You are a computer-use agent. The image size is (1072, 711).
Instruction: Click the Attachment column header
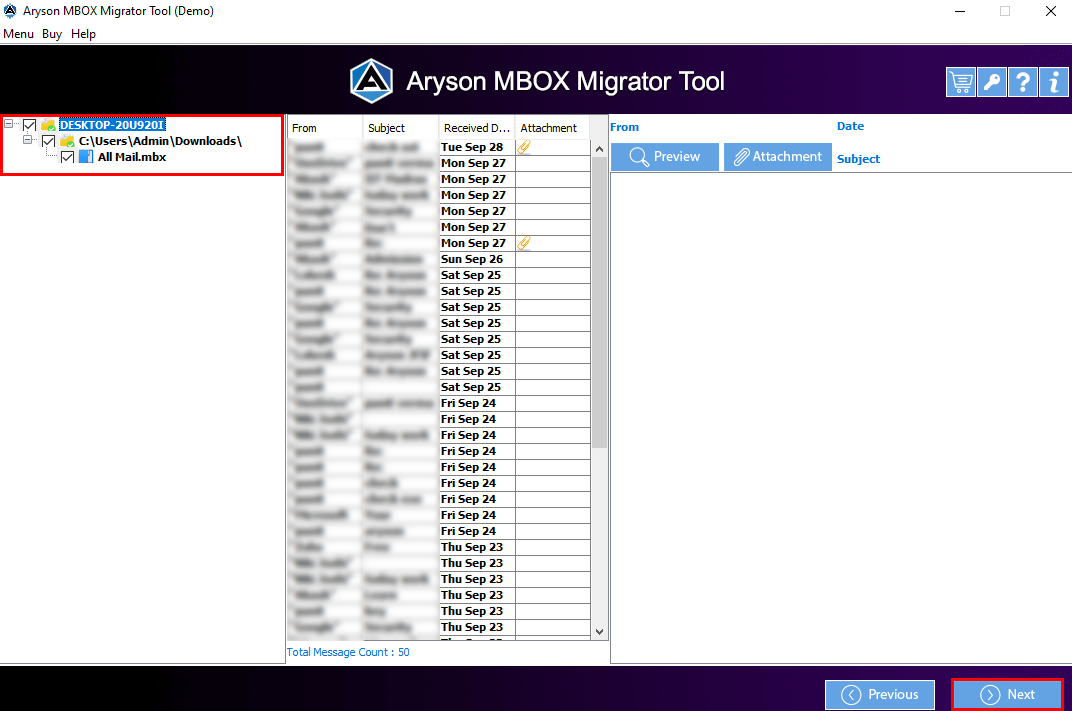pos(552,128)
